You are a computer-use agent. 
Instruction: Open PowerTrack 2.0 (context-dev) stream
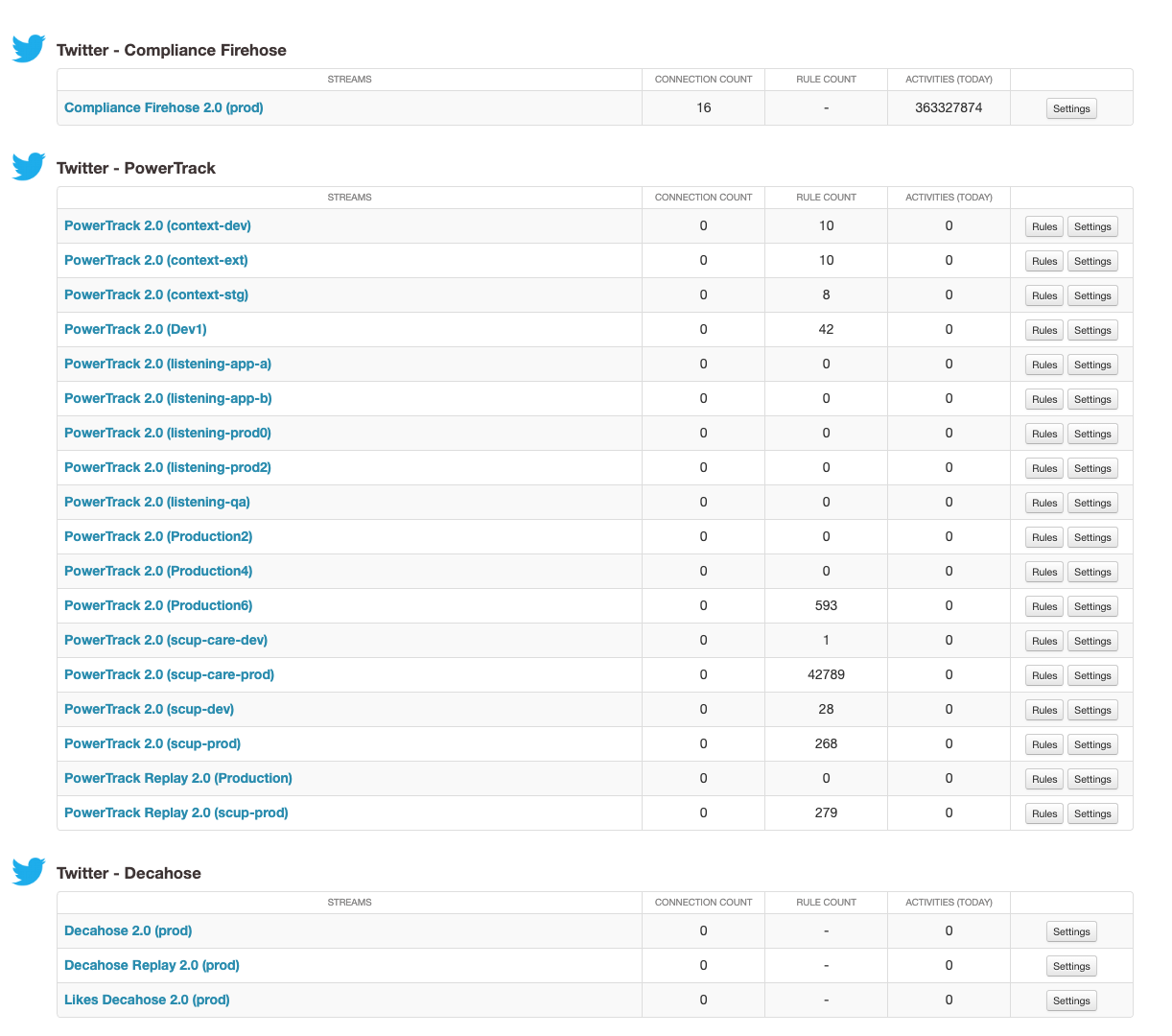[157, 225]
